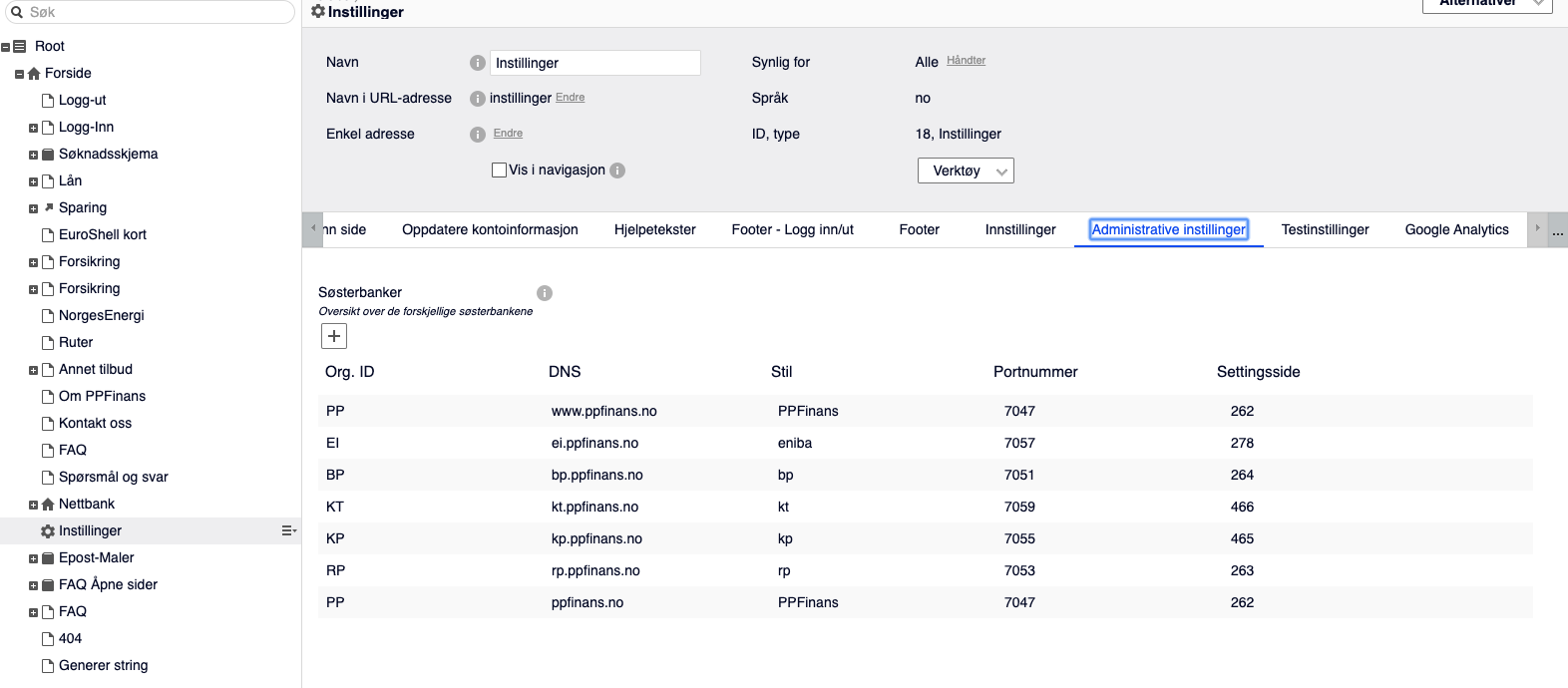The width and height of the screenshot is (1568, 688).
Task: Switch to the Google Analytics tab
Action: [1456, 229]
